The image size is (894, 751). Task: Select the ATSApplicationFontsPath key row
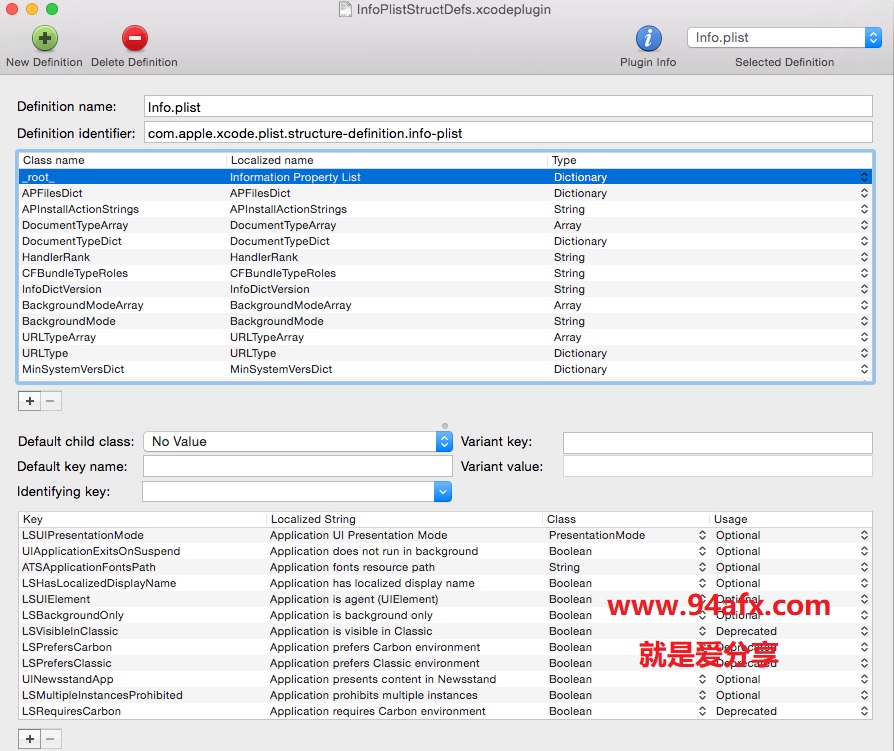(x=445, y=567)
